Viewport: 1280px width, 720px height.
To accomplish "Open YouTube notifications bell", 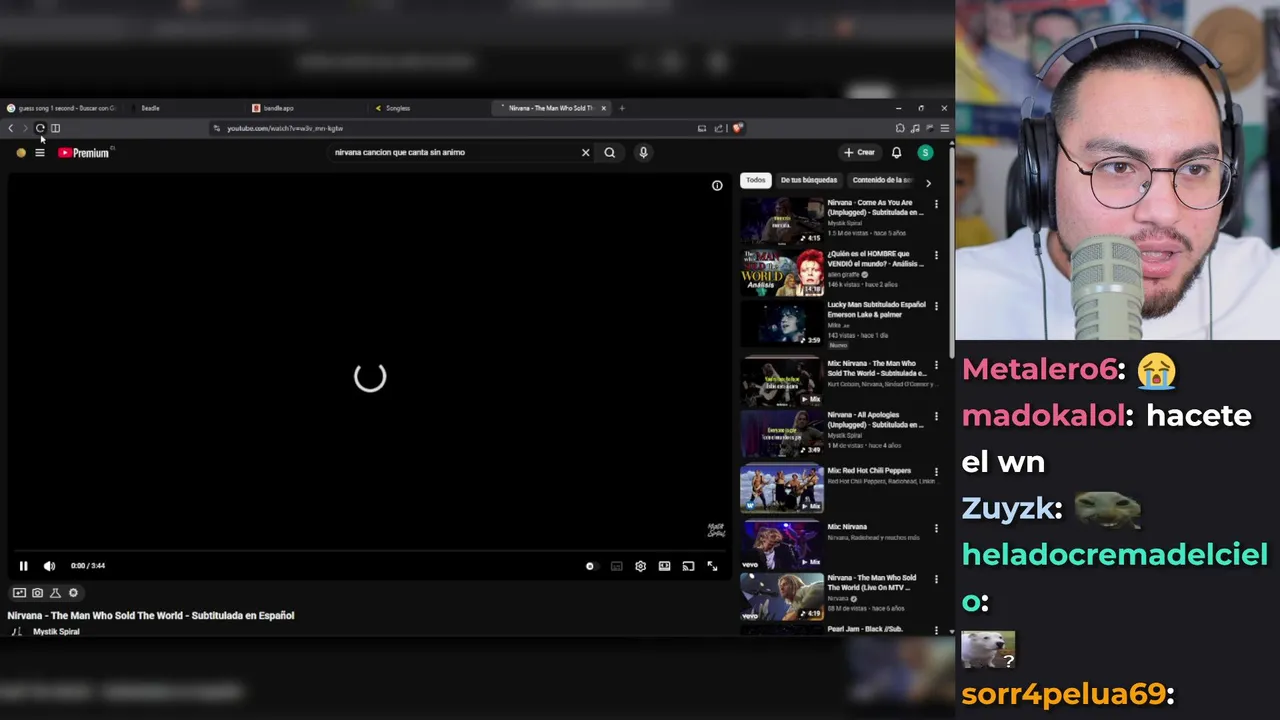I will coord(896,153).
